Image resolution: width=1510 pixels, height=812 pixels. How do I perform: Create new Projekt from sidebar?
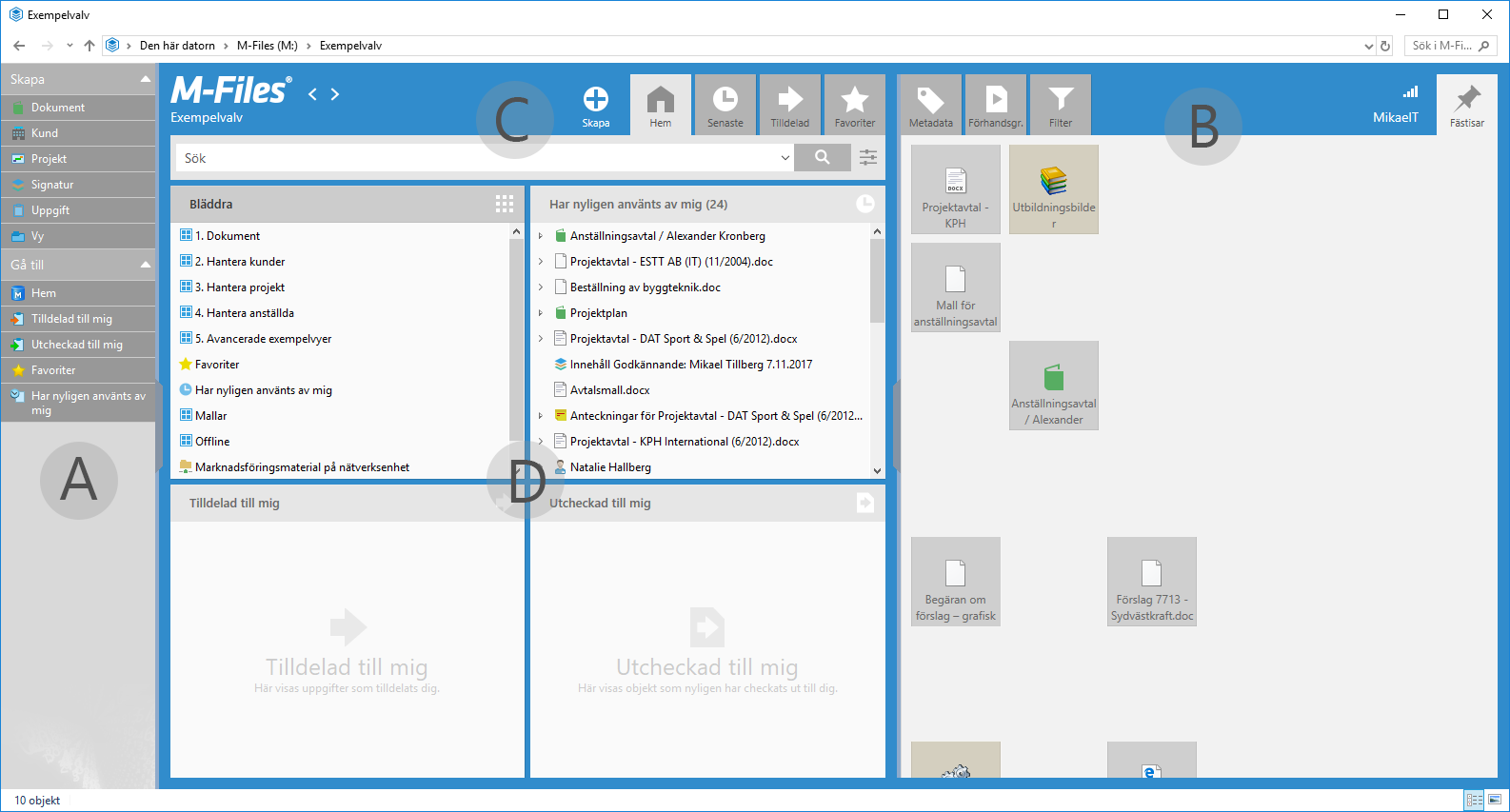pyautogui.click(x=78, y=159)
